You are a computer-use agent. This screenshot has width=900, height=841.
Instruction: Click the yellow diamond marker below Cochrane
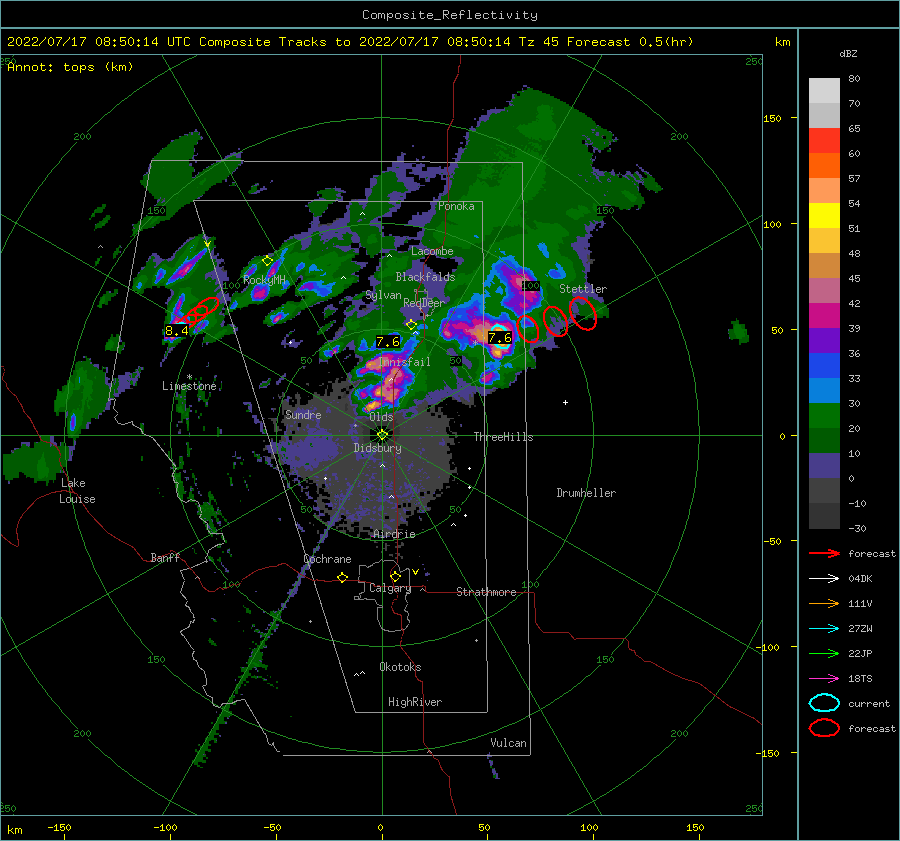click(342, 577)
